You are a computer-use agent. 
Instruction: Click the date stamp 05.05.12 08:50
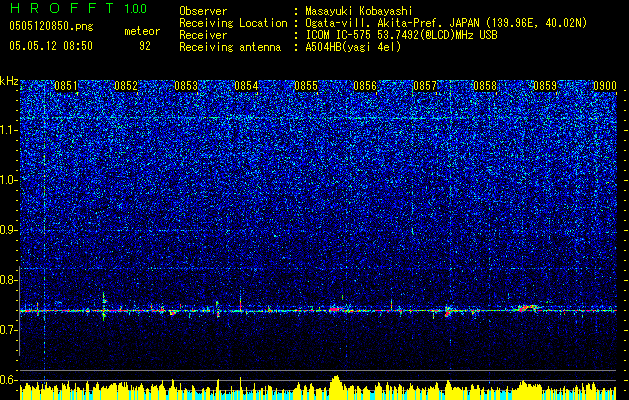(51, 46)
